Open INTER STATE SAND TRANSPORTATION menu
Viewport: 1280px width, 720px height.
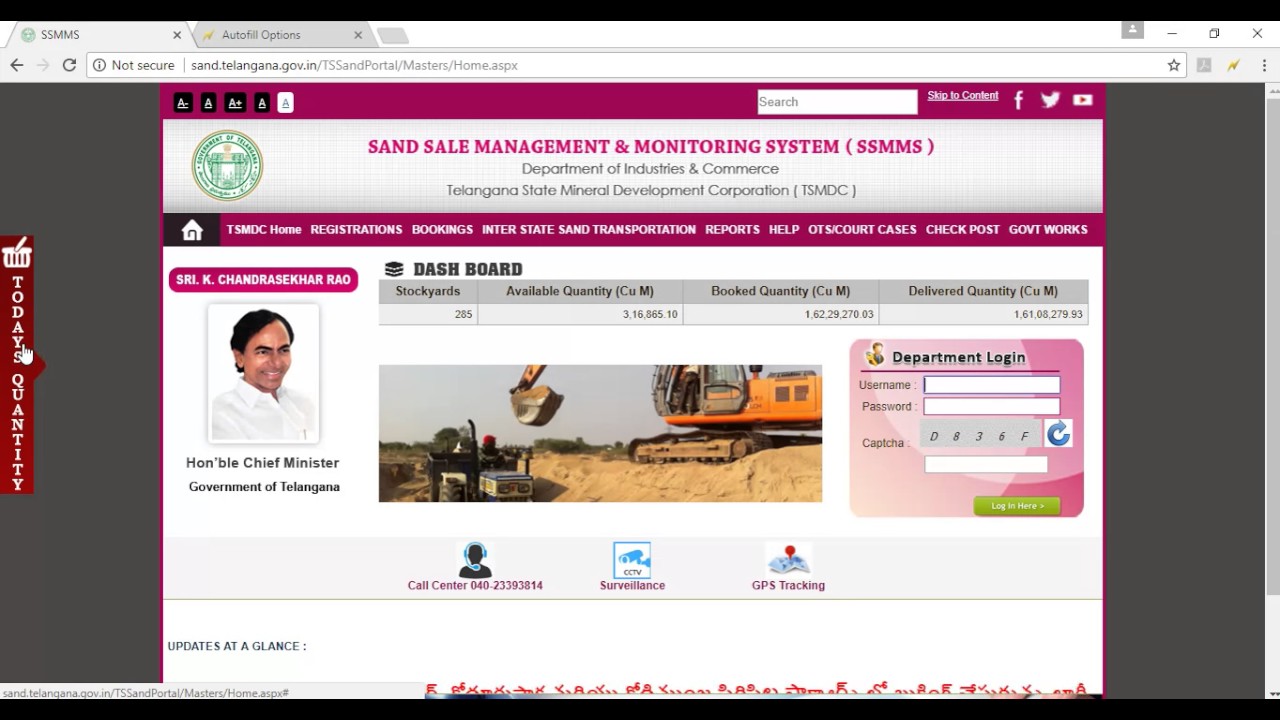[x=589, y=230]
